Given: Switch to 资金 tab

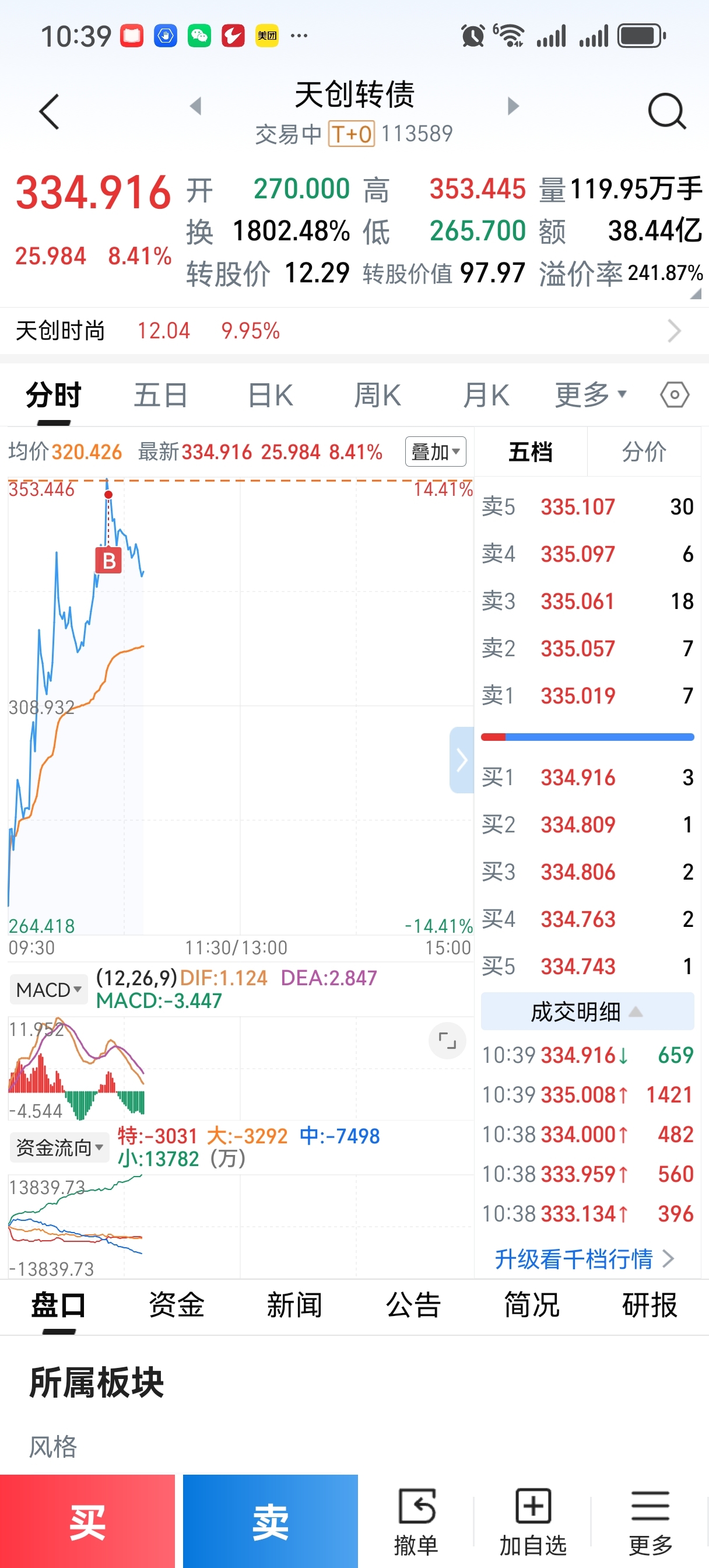Looking at the screenshot, I should click(177, 1305).
